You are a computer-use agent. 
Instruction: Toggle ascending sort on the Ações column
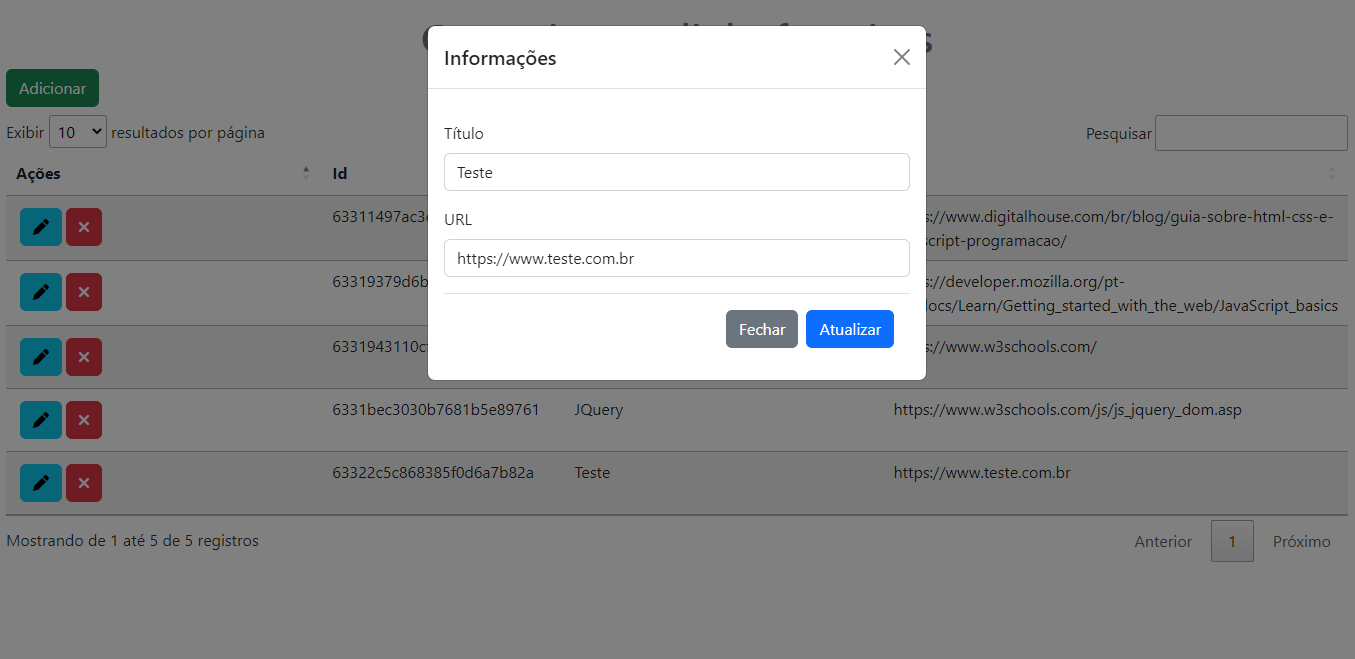[x=306, y=172]
